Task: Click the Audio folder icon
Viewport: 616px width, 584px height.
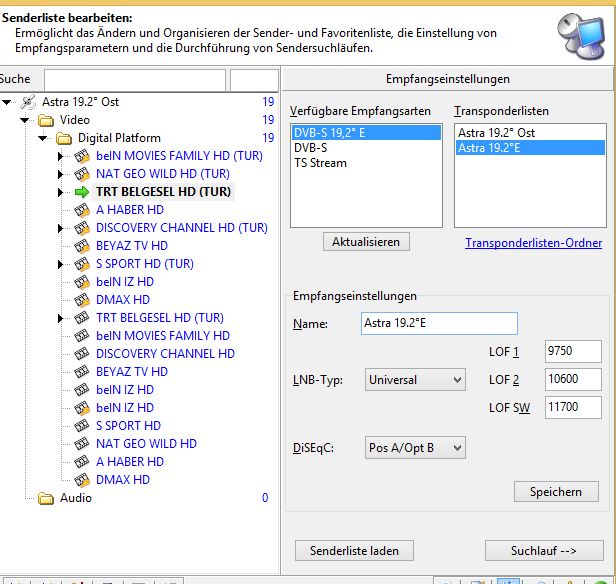Action: [45, 498]
